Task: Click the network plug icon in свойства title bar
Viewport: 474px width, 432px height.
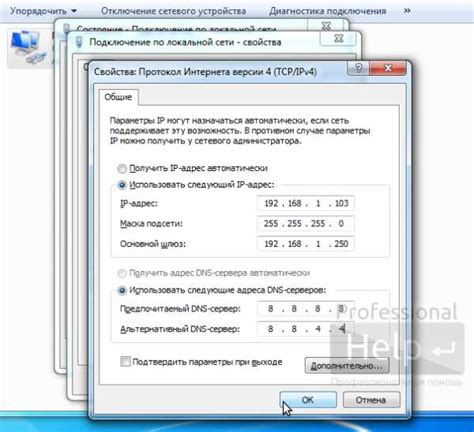Action: pos(79,42)
